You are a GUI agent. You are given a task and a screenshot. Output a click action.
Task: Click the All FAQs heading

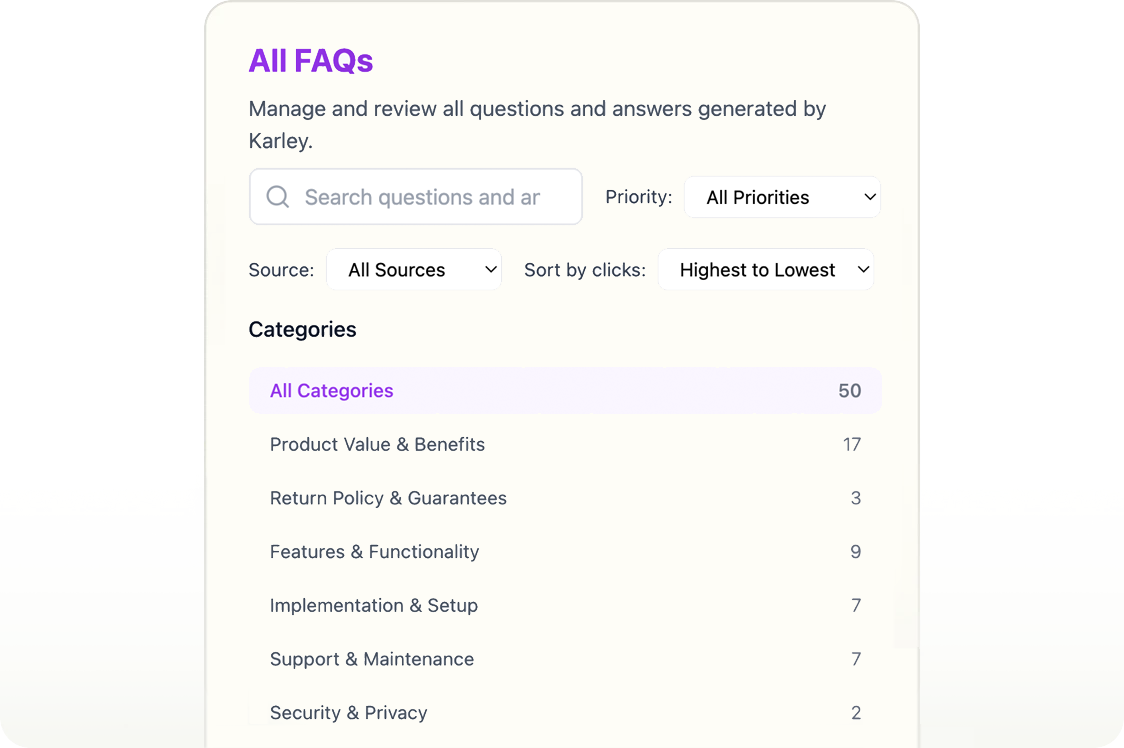pos(310,61)
